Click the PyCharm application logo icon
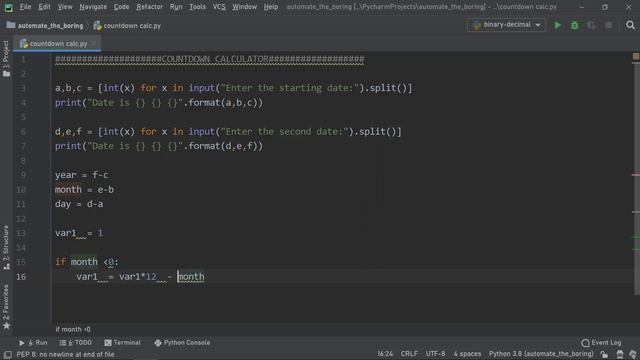 [8, 7]
